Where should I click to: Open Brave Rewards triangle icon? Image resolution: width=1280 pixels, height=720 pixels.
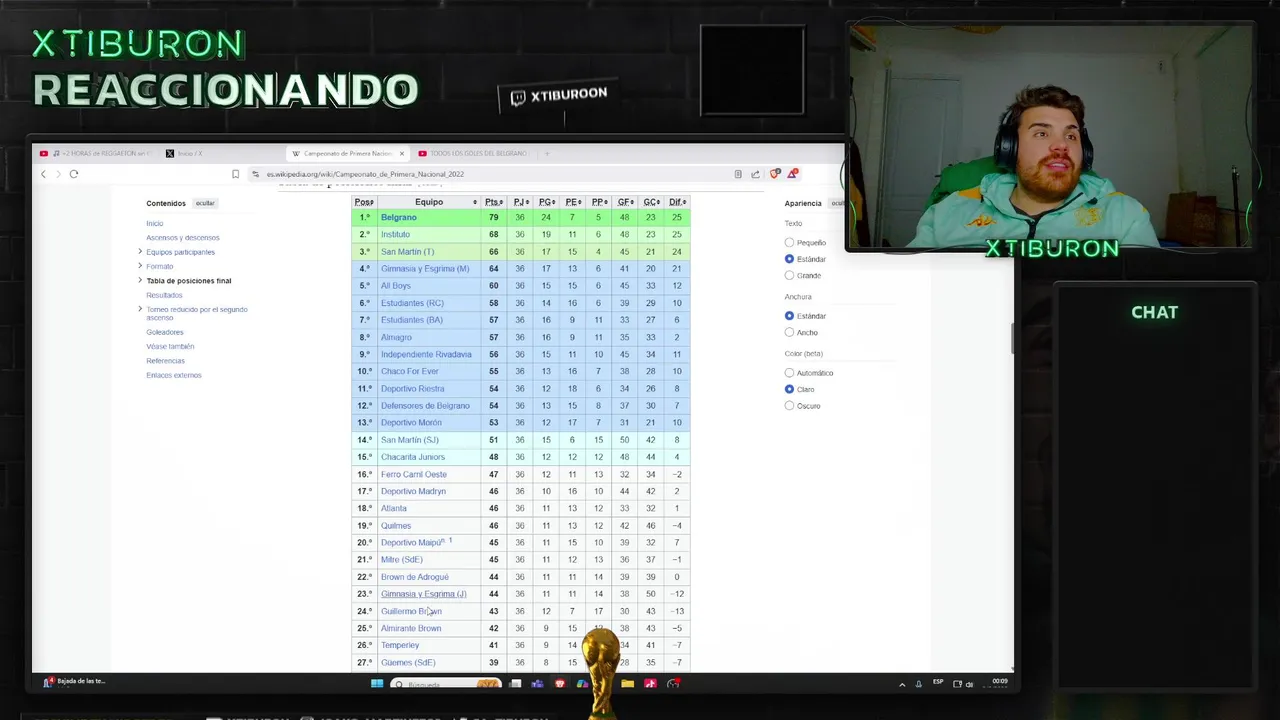[792, 174]
